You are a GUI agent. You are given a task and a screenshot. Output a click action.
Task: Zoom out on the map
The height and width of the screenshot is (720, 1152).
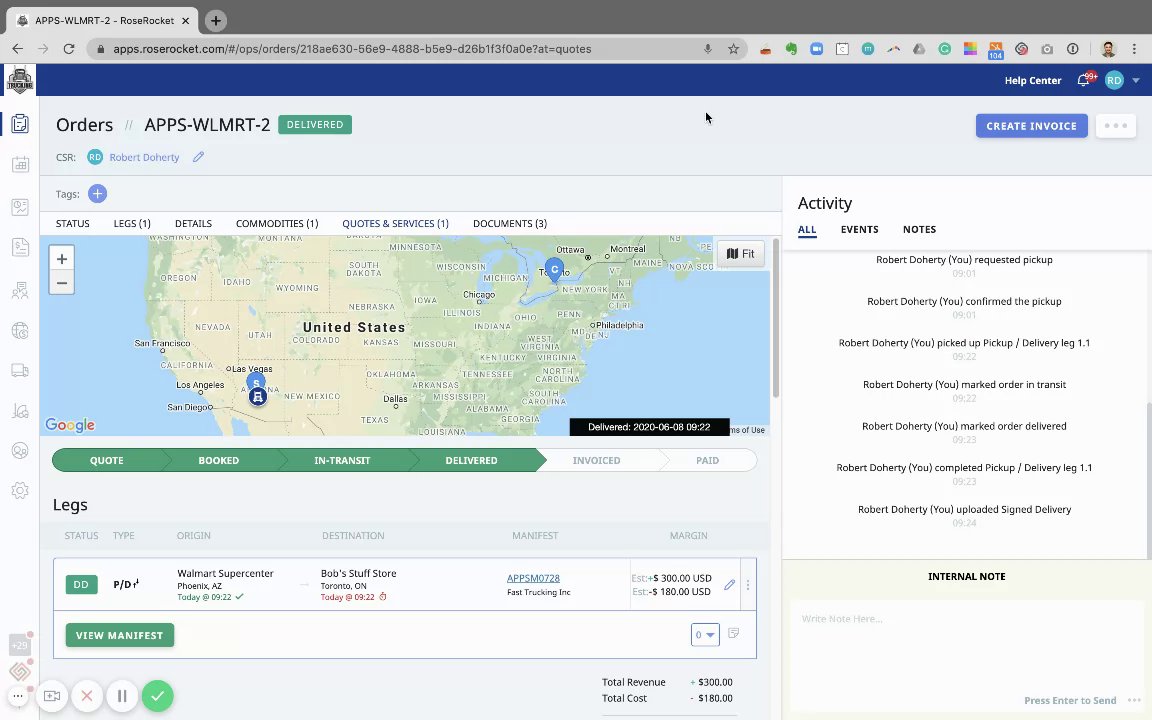tap(62, 283)
